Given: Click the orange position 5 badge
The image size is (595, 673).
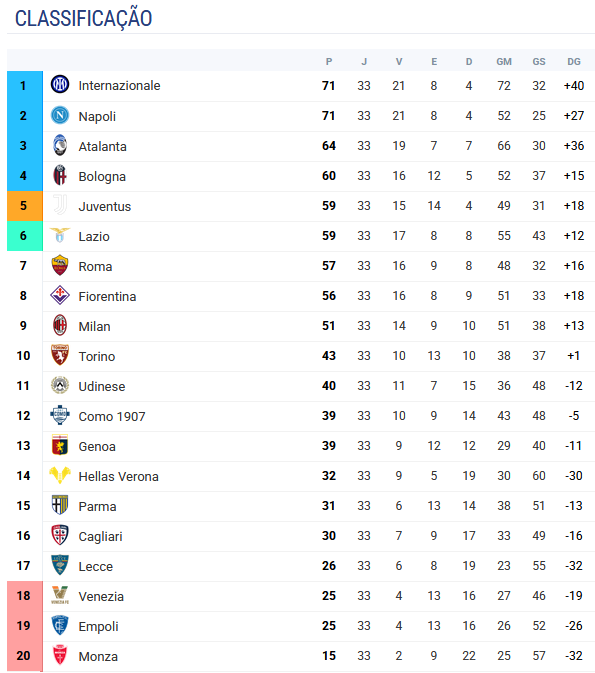Looking at the screenshot, I should [x=25, y=206].
